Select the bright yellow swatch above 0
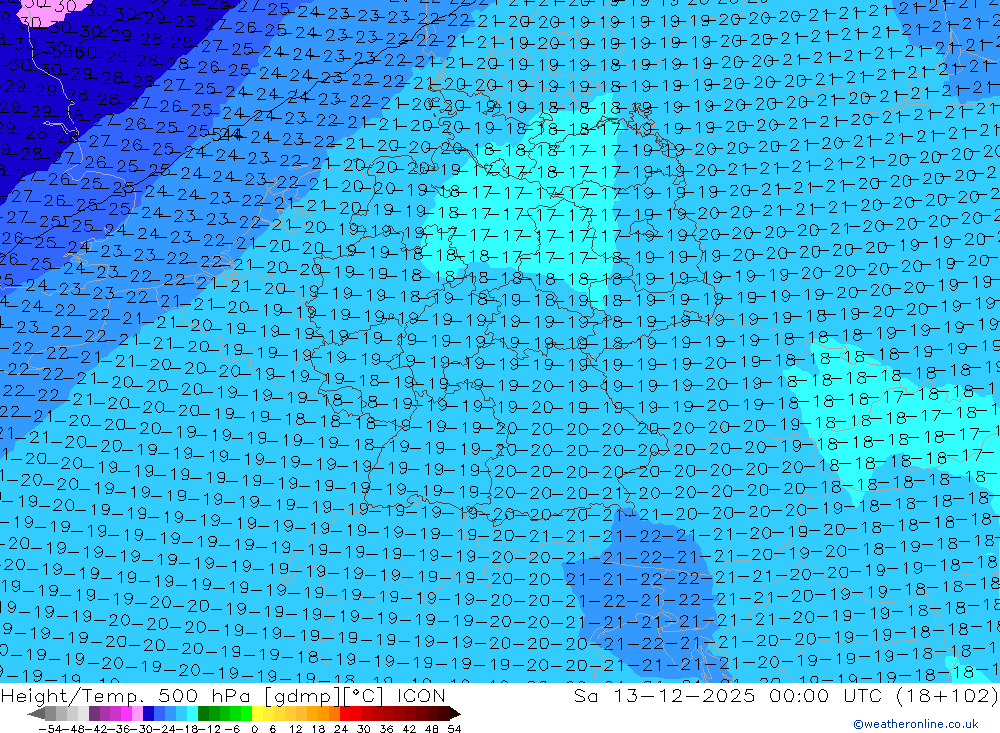The width and height of the screenshot is (1000, 733). coord(258,714)
